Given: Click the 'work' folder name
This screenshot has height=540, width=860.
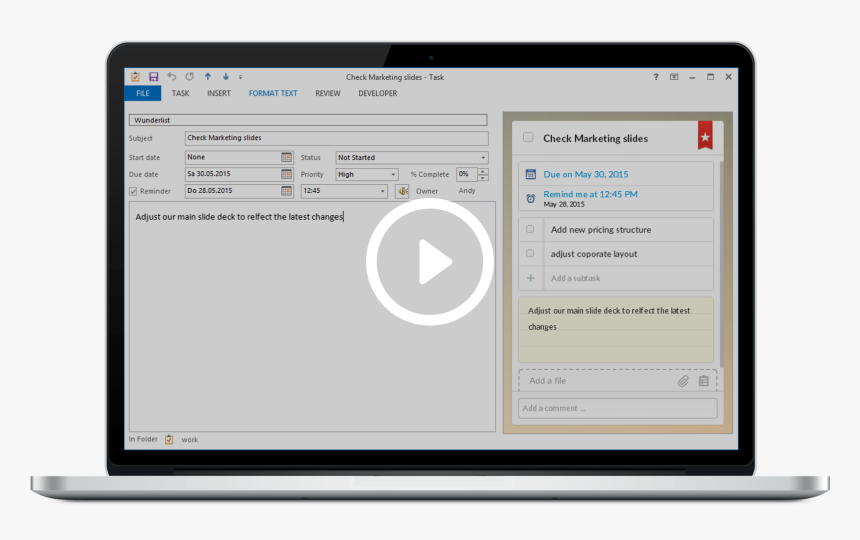Looking at the screenshot, I should tap(190, 440).
